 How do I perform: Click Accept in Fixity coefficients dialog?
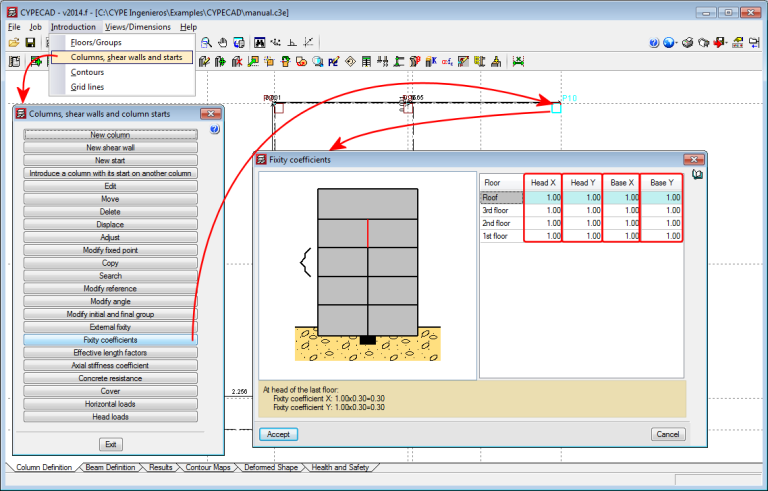tap(278, 434)
